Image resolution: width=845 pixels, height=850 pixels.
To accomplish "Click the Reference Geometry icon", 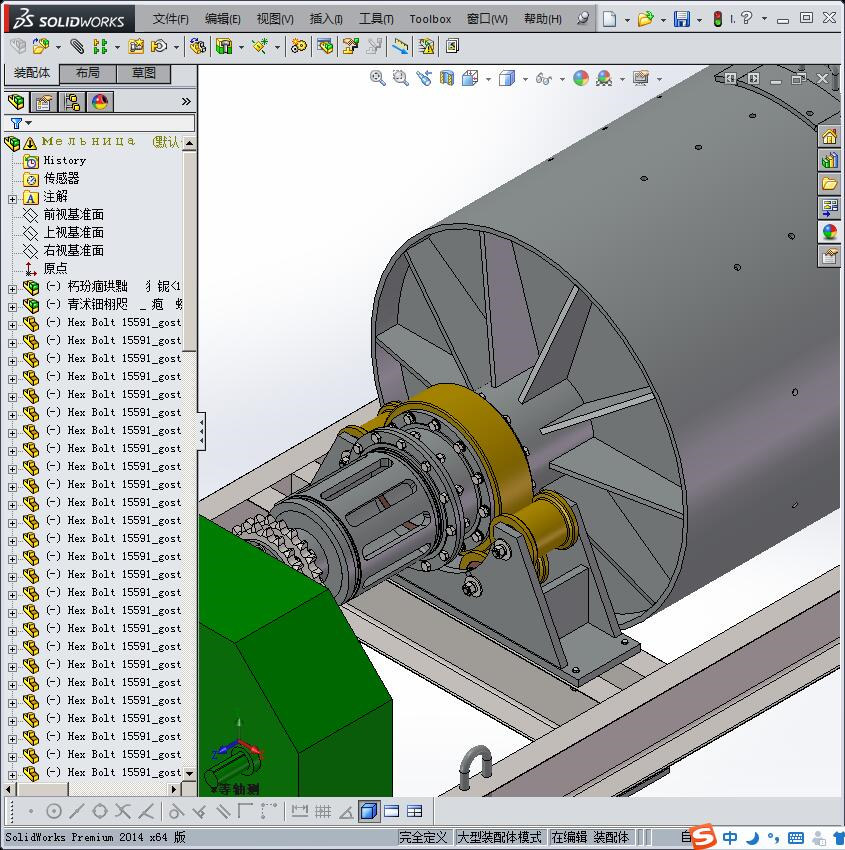I will 260,47.
